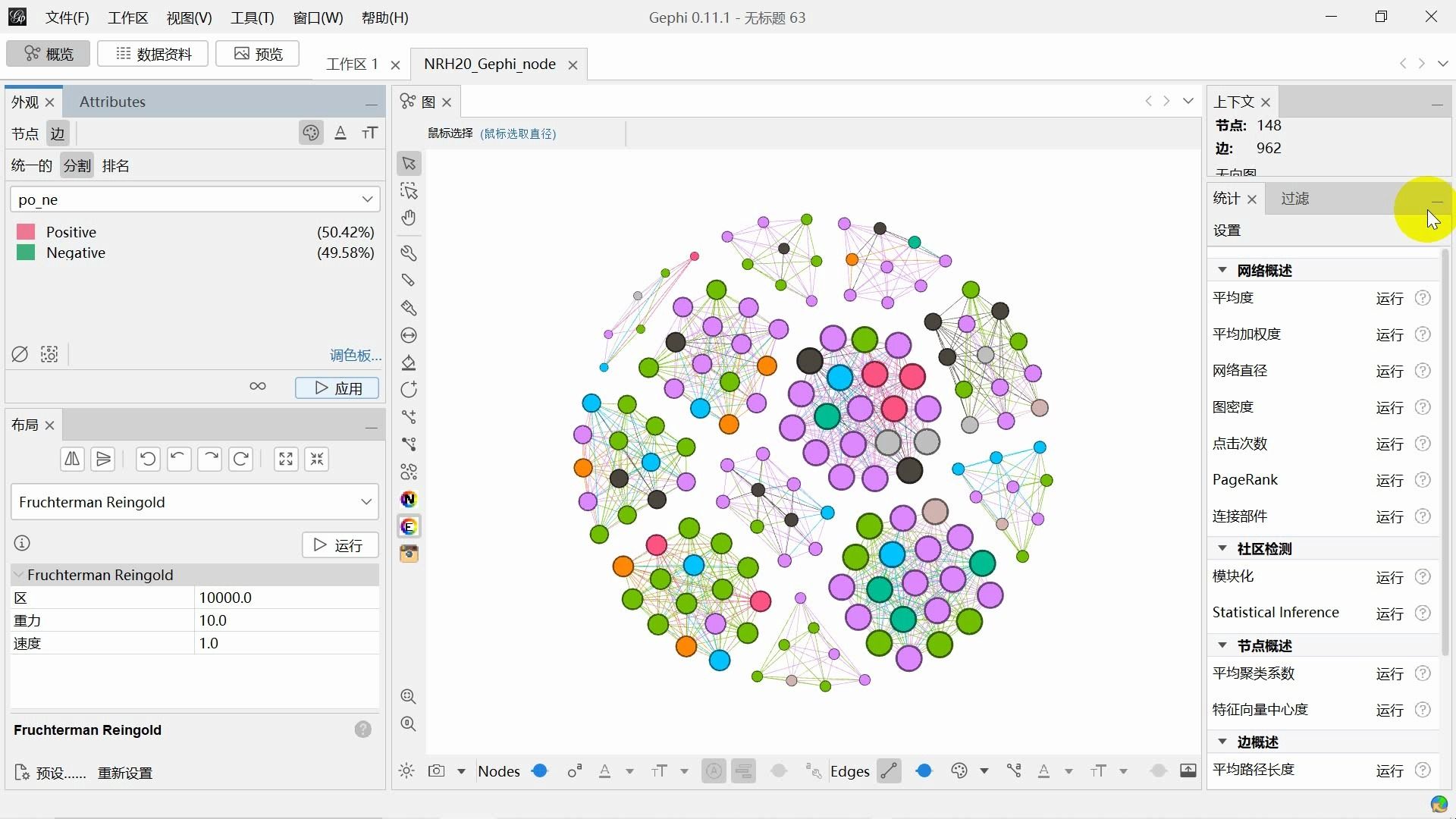The image size is (1456, 819).
Task: Open the 工具(T) menu
Action: pos(253,17)
